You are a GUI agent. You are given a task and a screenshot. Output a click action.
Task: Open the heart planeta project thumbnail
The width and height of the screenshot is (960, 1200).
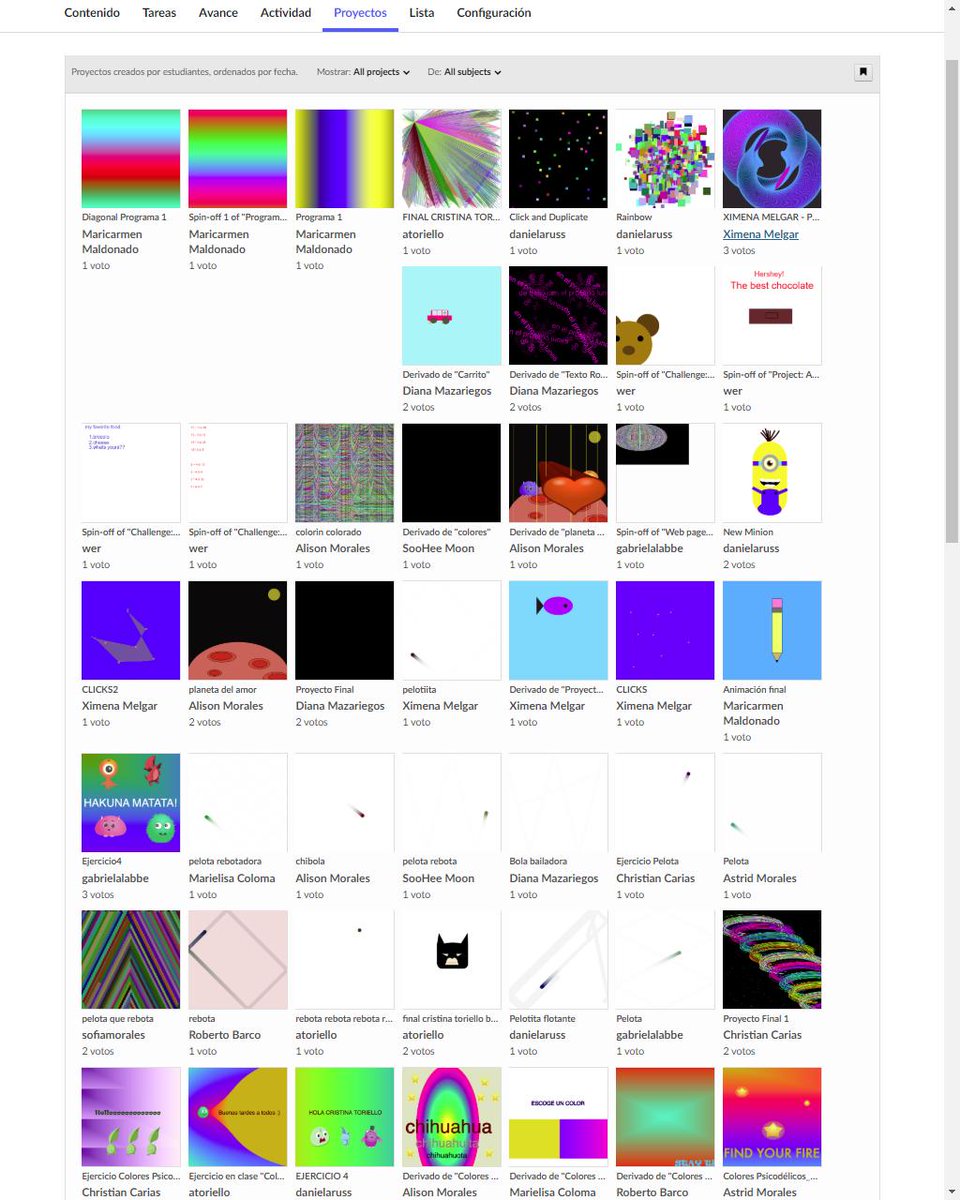click(x=559, y=473)
